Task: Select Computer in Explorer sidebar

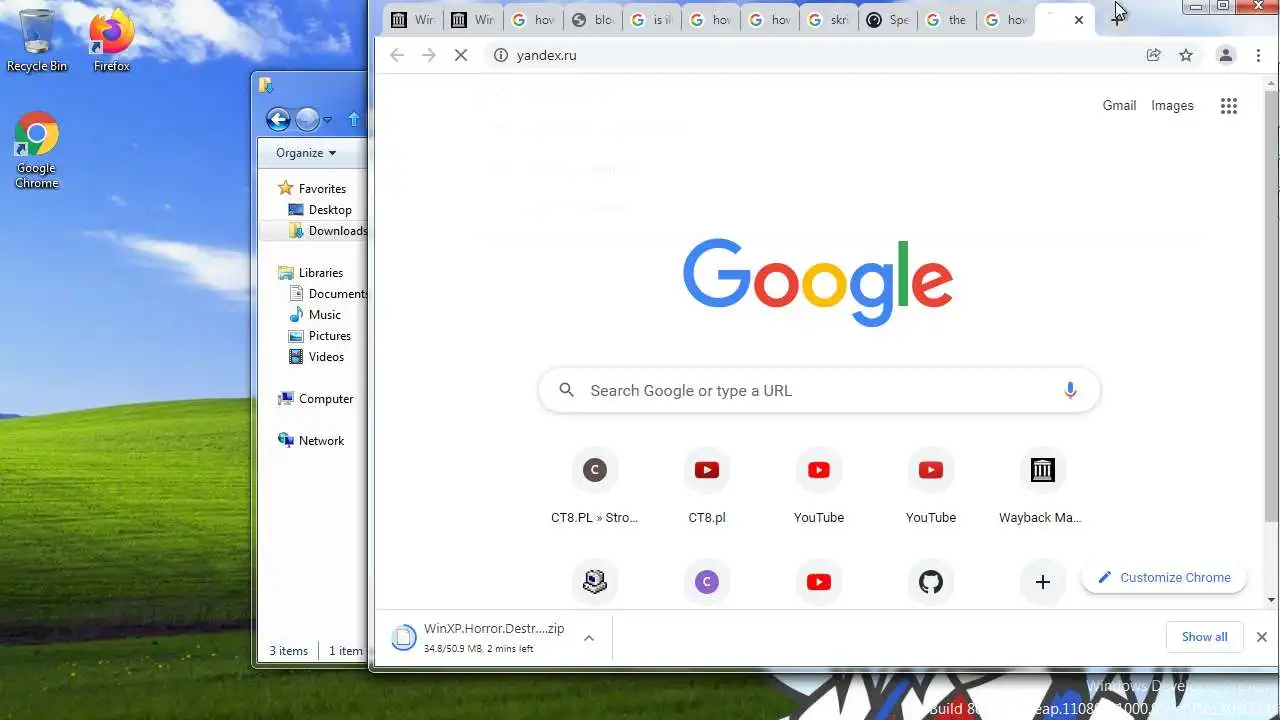Action: [x=315, y=398]
